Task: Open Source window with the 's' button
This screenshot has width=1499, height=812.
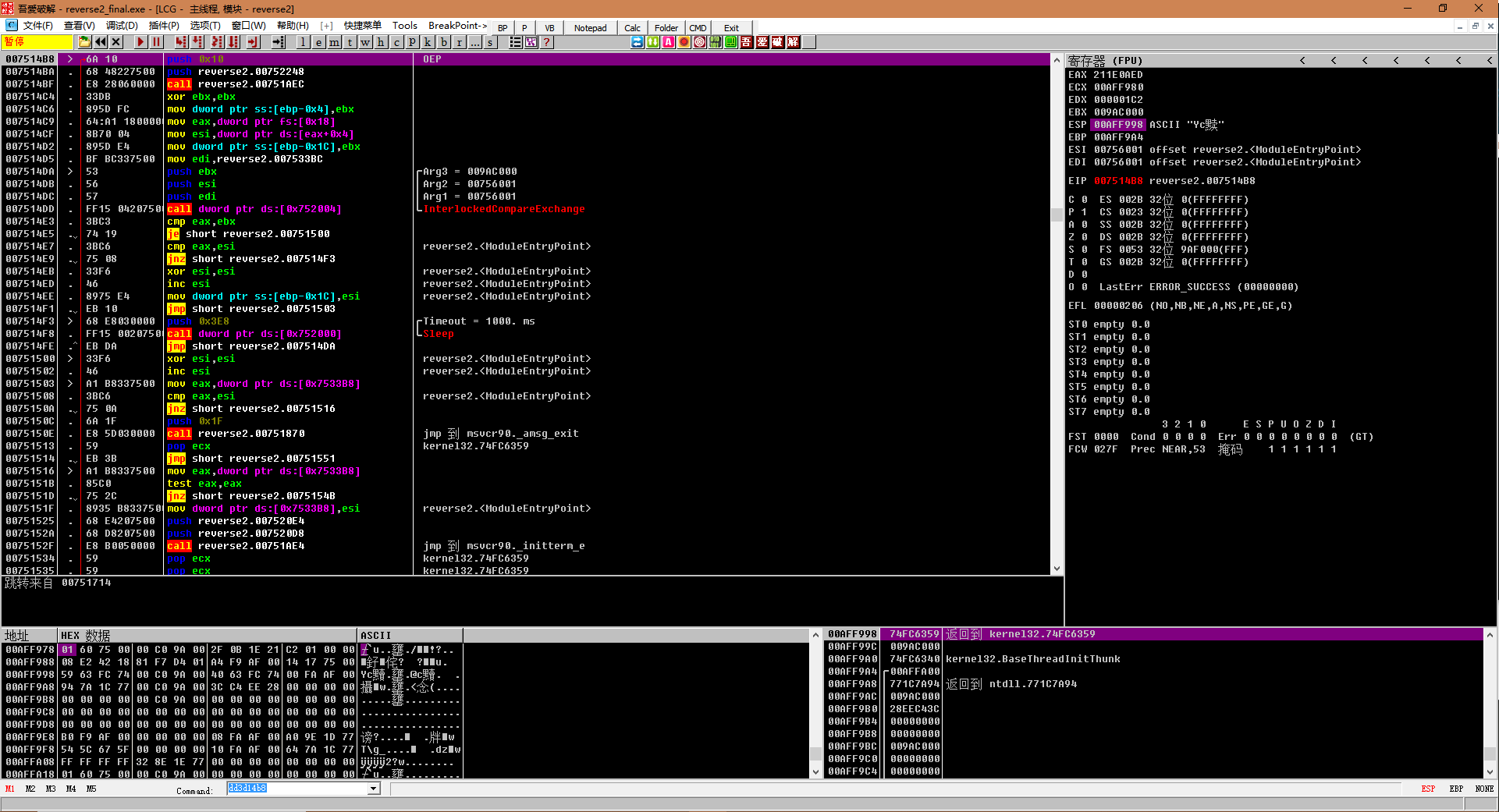Action: pyautogui.click(x=490, y=42)
